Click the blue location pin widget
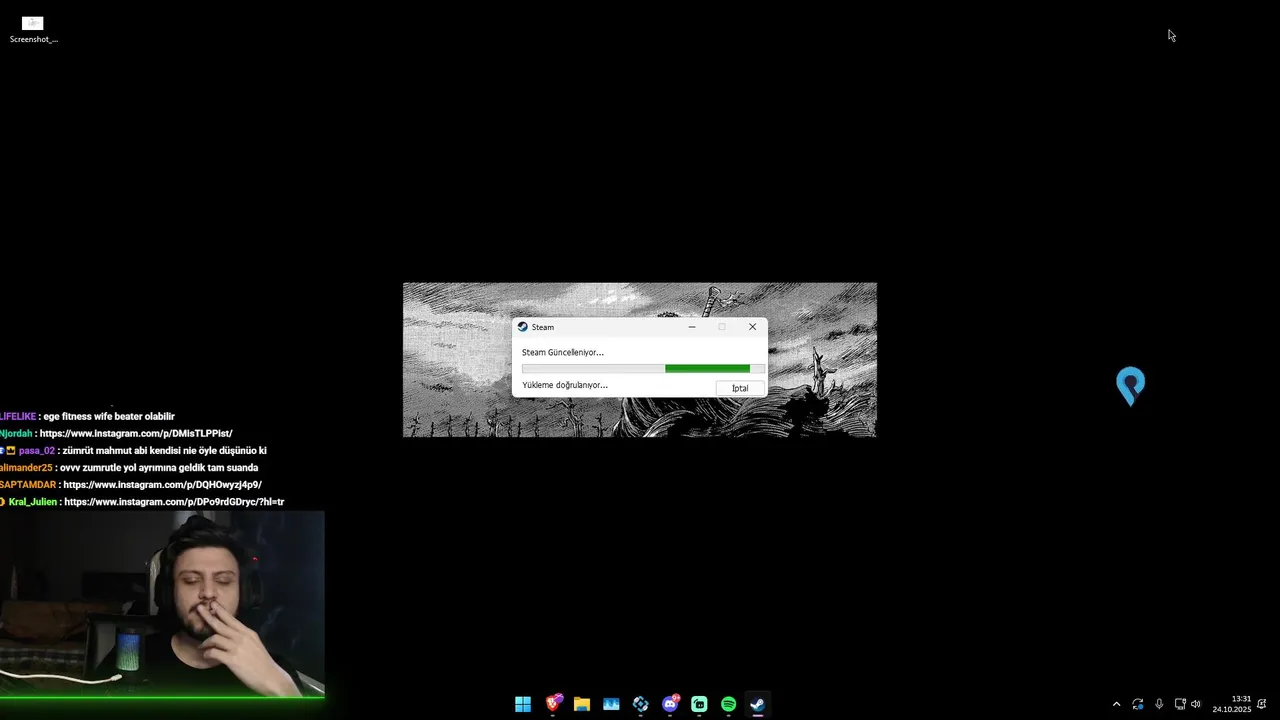 (x=1130, y=386)
